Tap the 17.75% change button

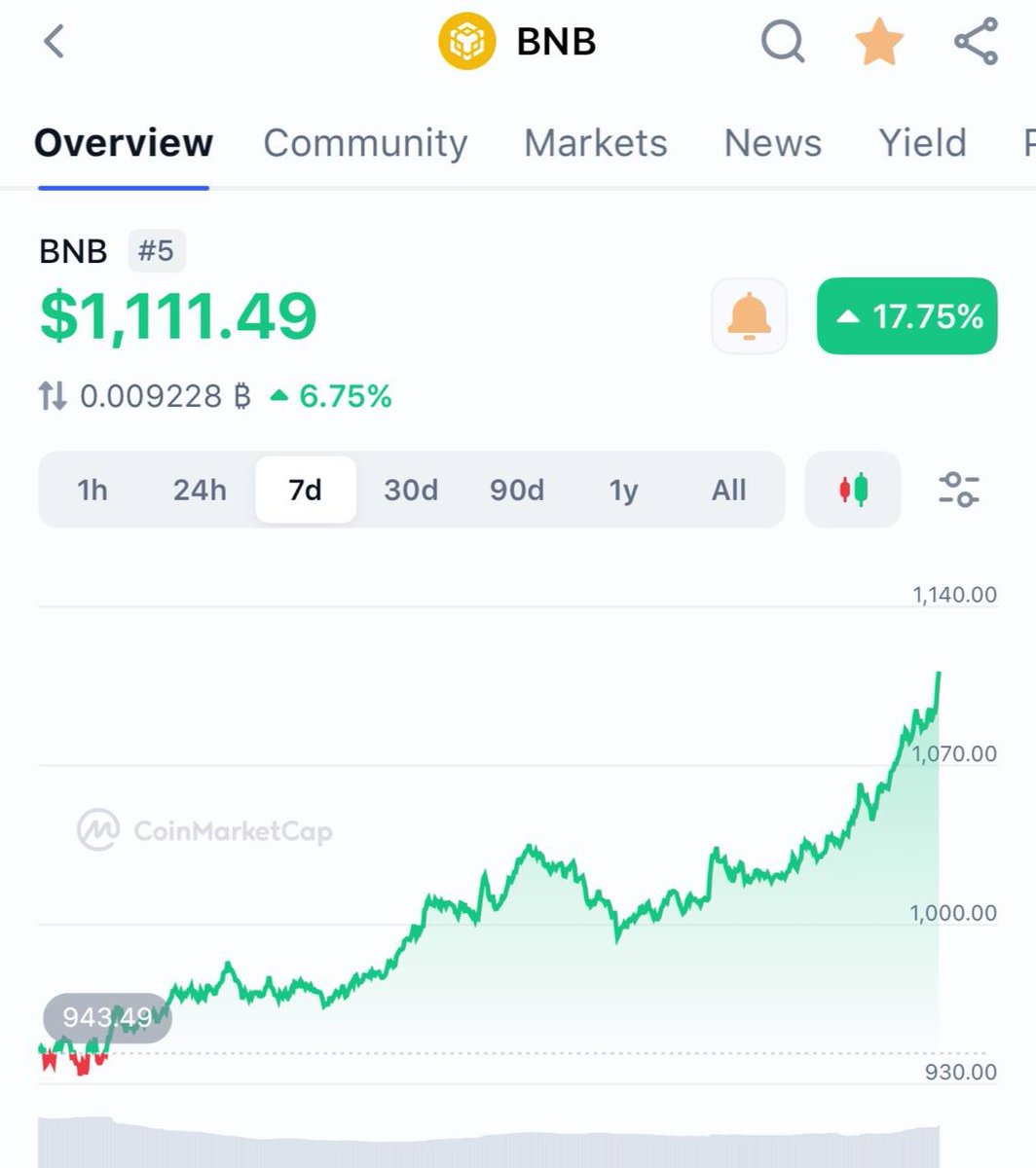click(x=906, y=316)
